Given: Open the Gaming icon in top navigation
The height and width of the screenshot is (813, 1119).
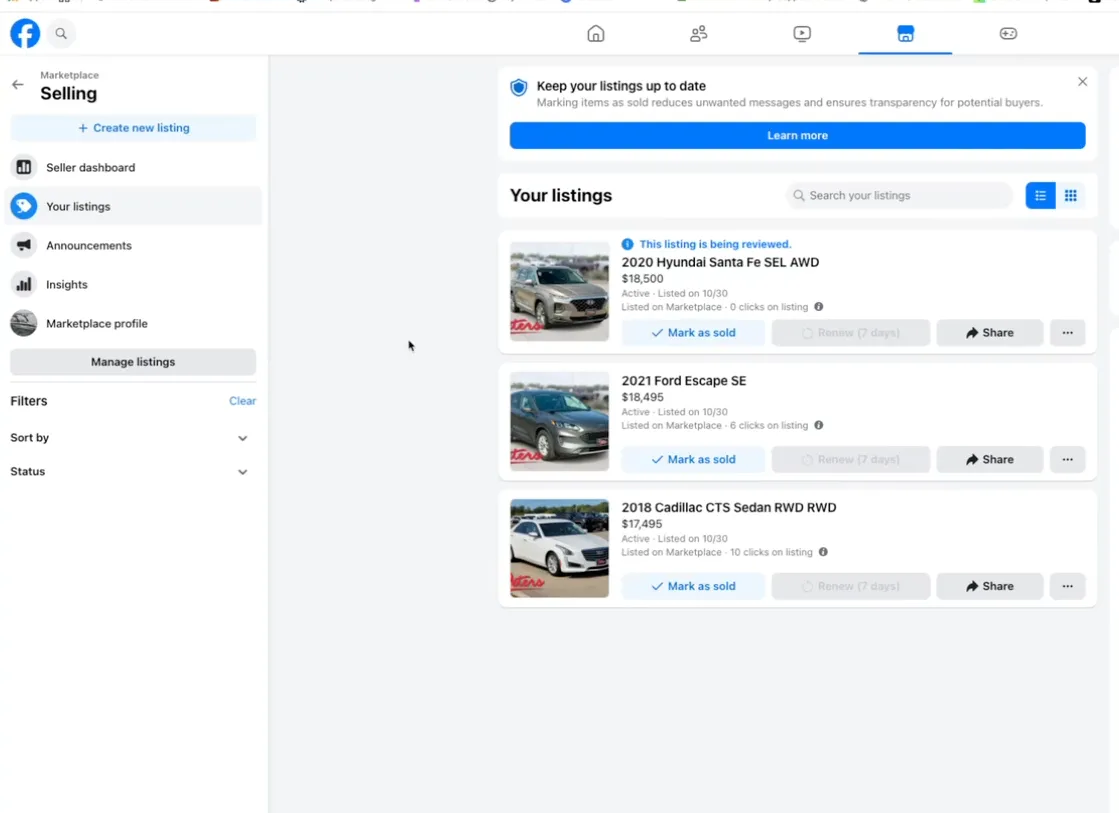Looking at the screenshot, I should coord(1008,34).
